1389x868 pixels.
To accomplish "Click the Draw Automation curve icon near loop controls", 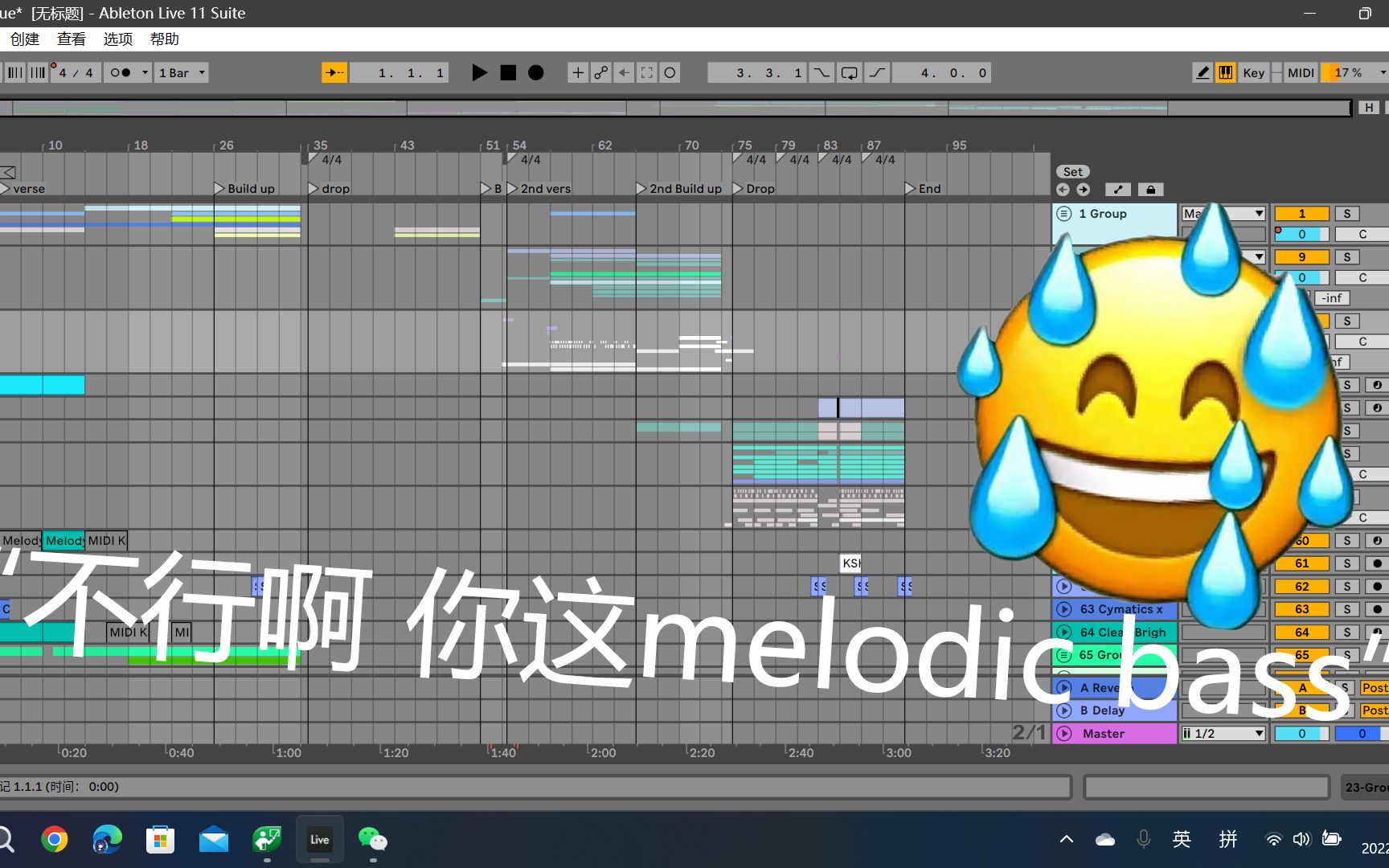I will coord(877,72).
